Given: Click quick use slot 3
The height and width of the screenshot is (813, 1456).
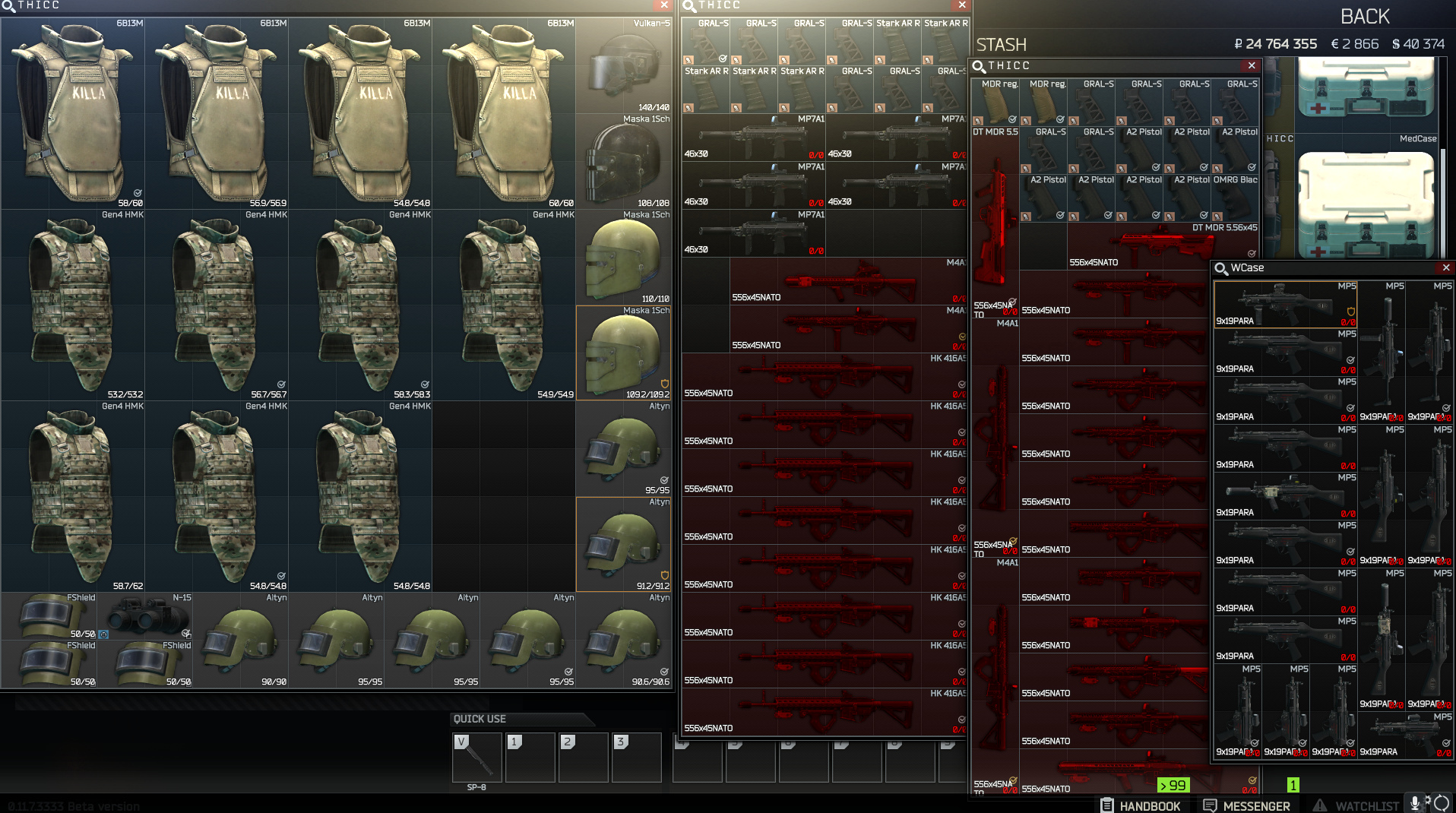Looking at the screenshot, I should (637, 758).
